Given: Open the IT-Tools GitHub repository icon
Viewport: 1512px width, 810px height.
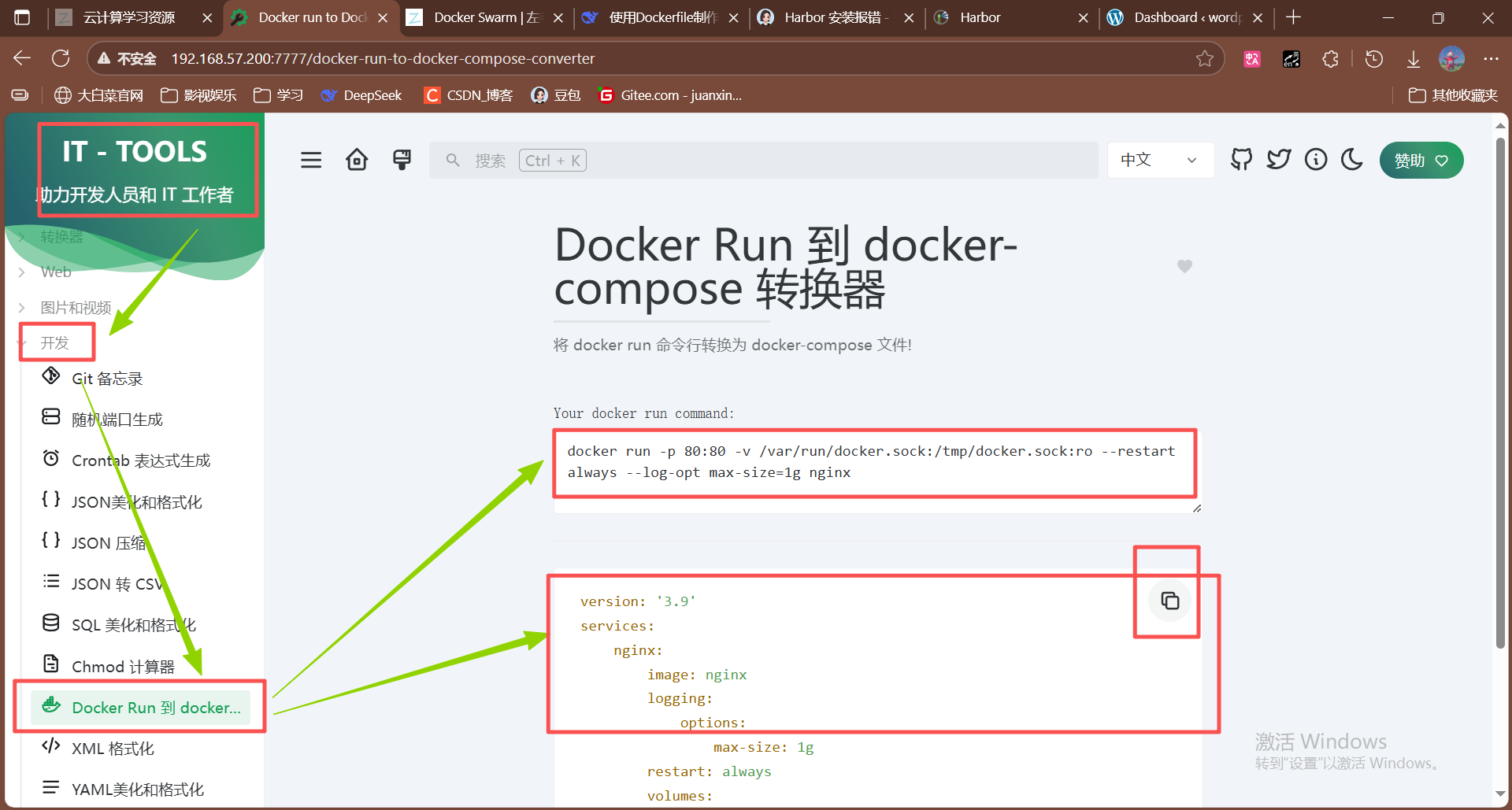Looking at the screenshot, I should point(1242,160).
